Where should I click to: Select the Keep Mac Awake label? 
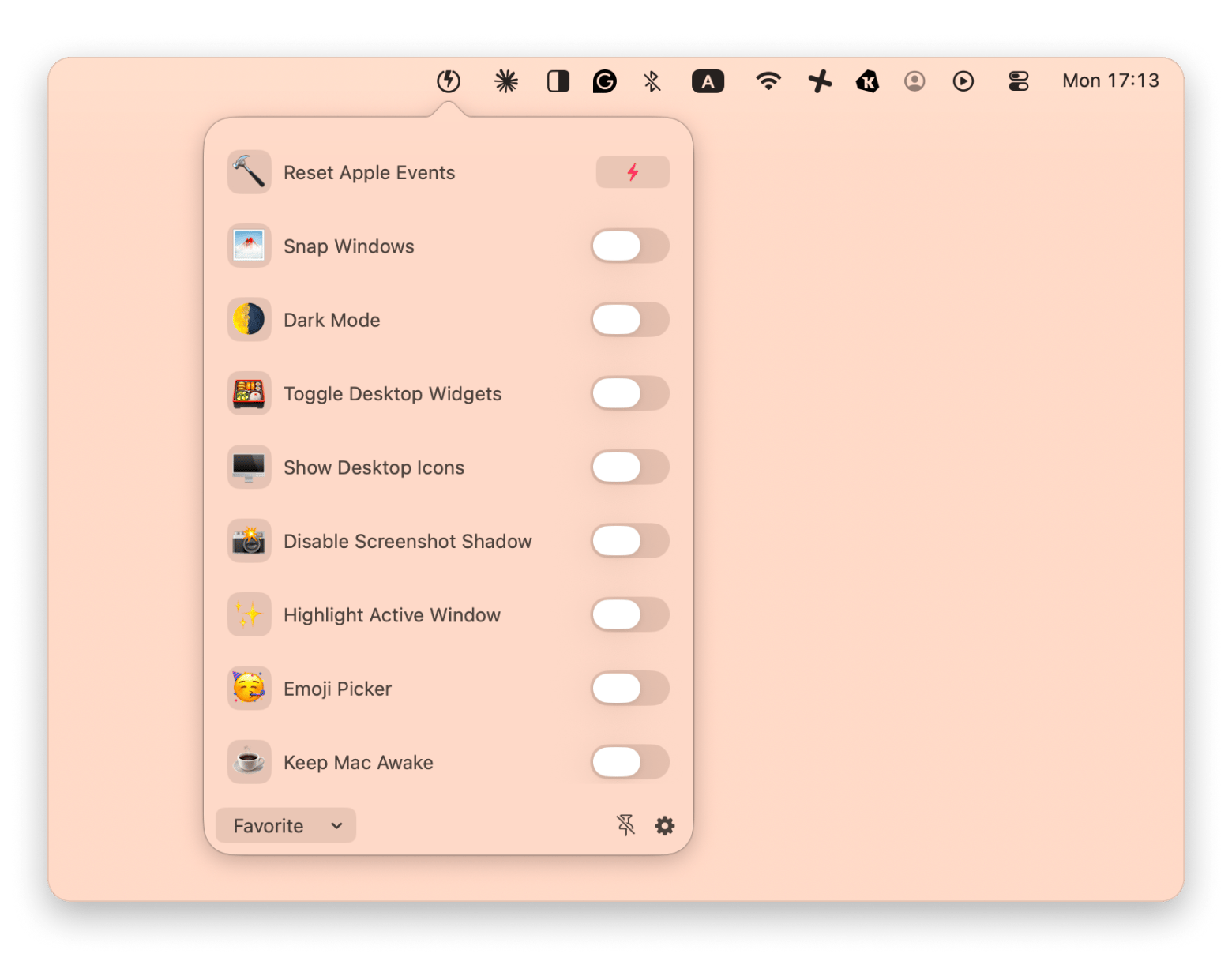(x=358, y=763)
